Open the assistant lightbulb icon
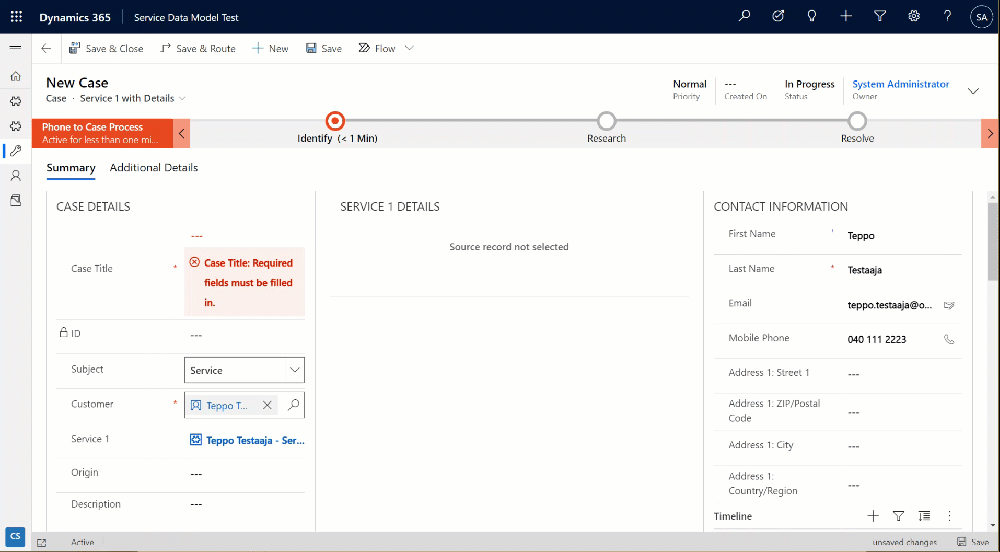 pos(812,17)
